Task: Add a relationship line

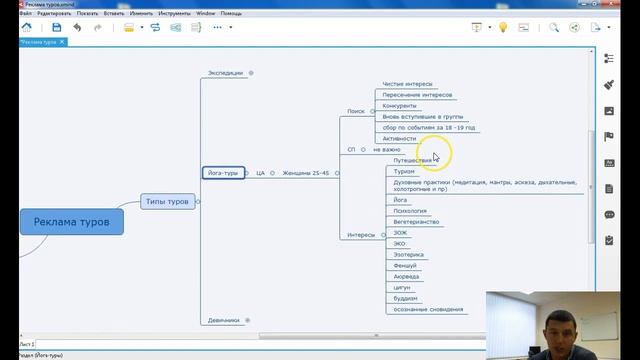Action: coord(156,27)
